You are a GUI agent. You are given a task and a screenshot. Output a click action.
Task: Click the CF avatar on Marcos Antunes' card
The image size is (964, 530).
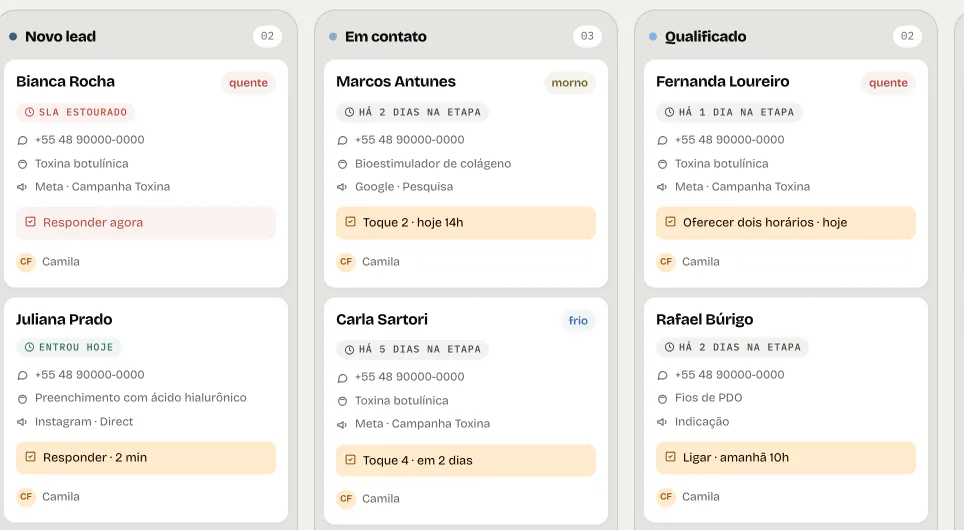coord(346,261)
